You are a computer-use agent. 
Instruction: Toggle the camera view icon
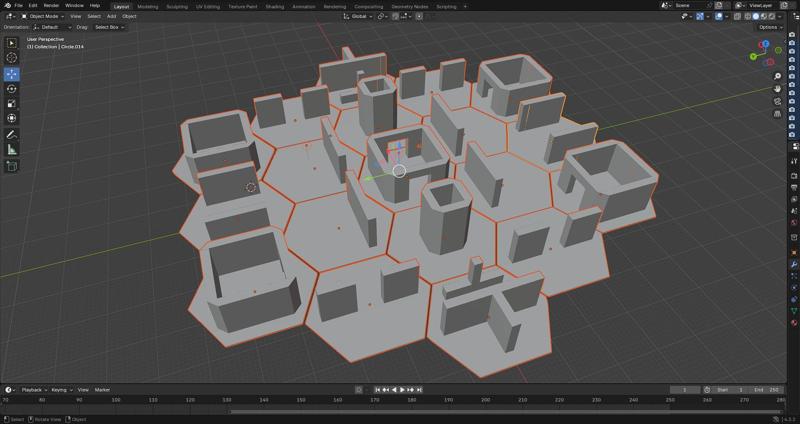[x=777, y=102]
